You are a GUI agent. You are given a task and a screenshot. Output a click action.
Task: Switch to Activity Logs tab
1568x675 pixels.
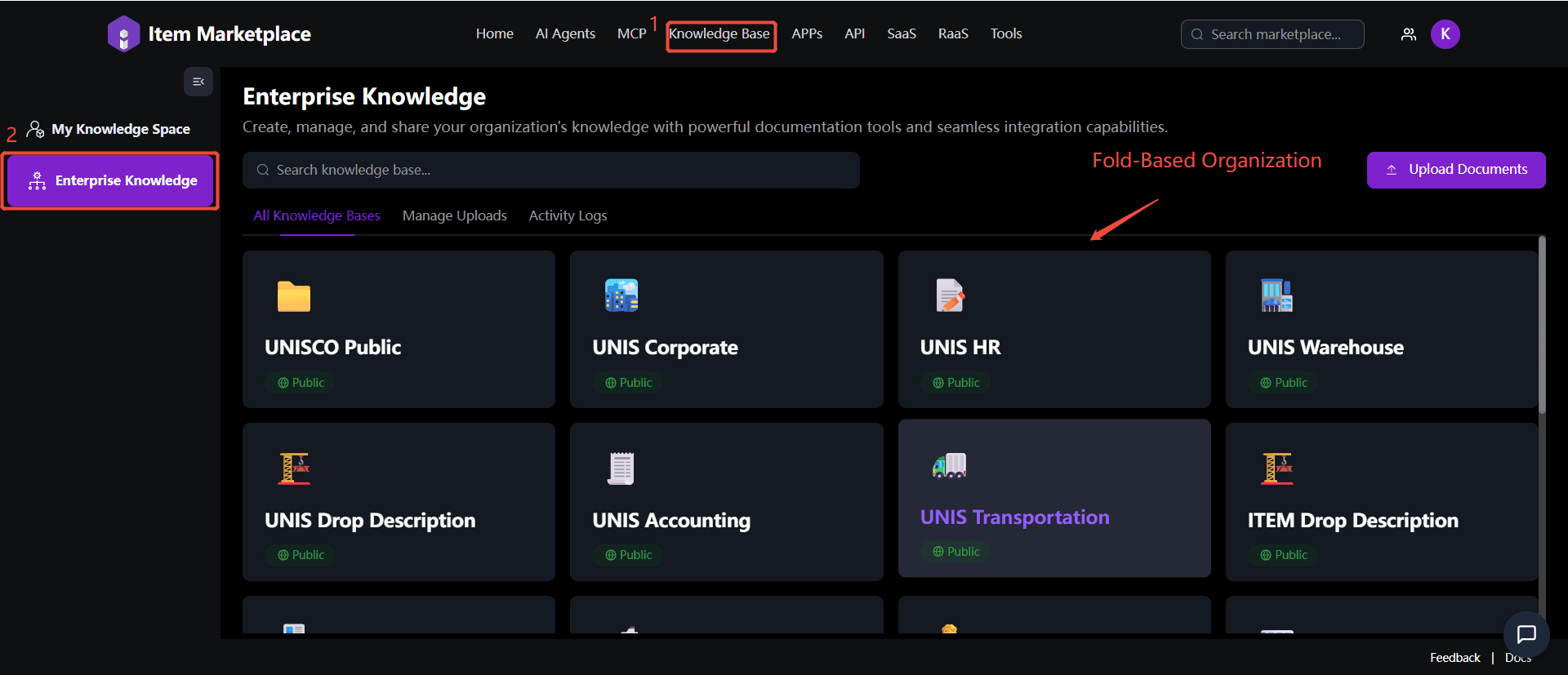tap(568, 215)
